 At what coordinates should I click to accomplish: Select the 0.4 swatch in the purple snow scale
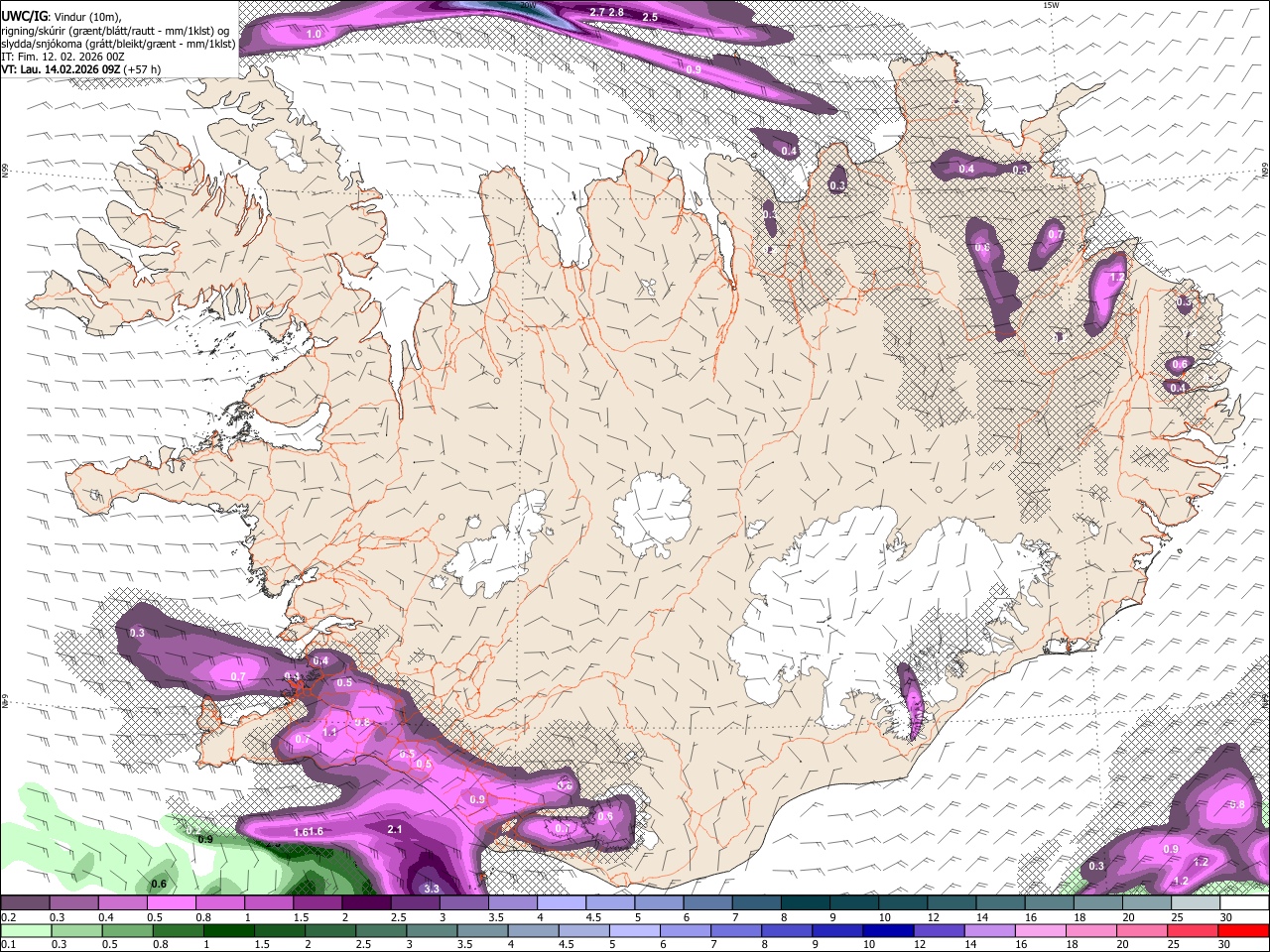(123, 903)
